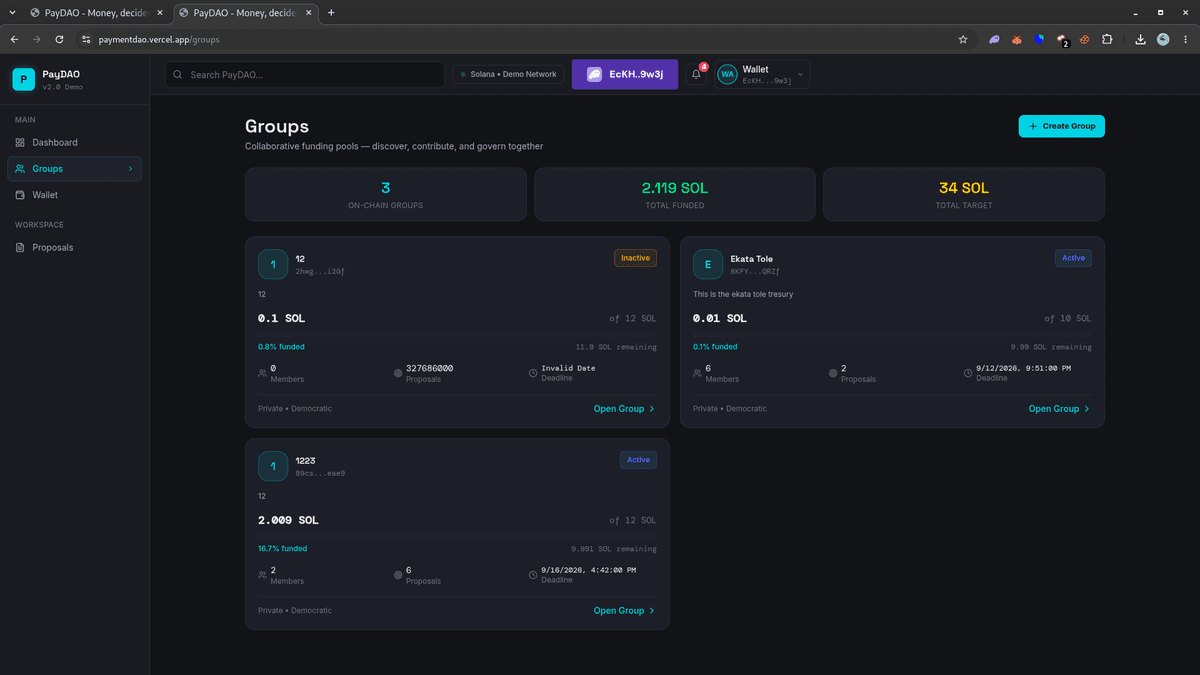Reload the page with refresh icon
This screenshot has width=1200, height=675.
[60, 39]
